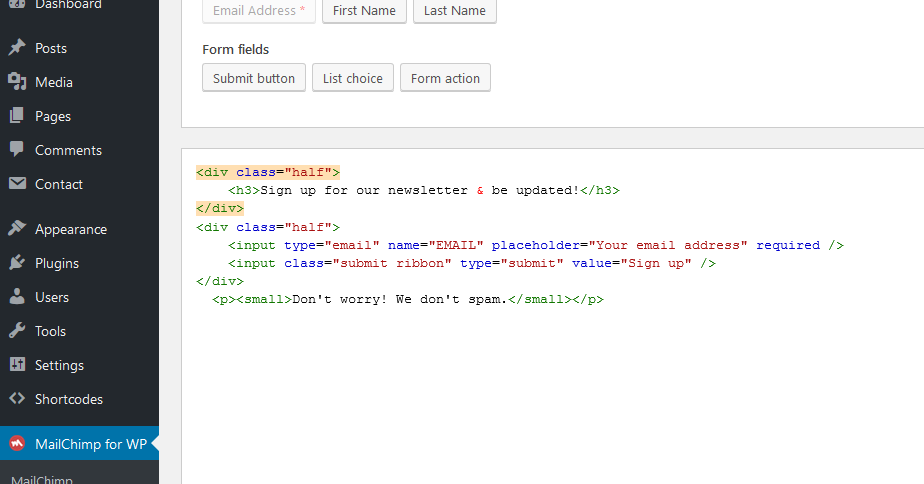Viewport: 924px width, 484px height.
Task: Insert the First Name field button
Action: pyautogui.click(x=364, y=11)
